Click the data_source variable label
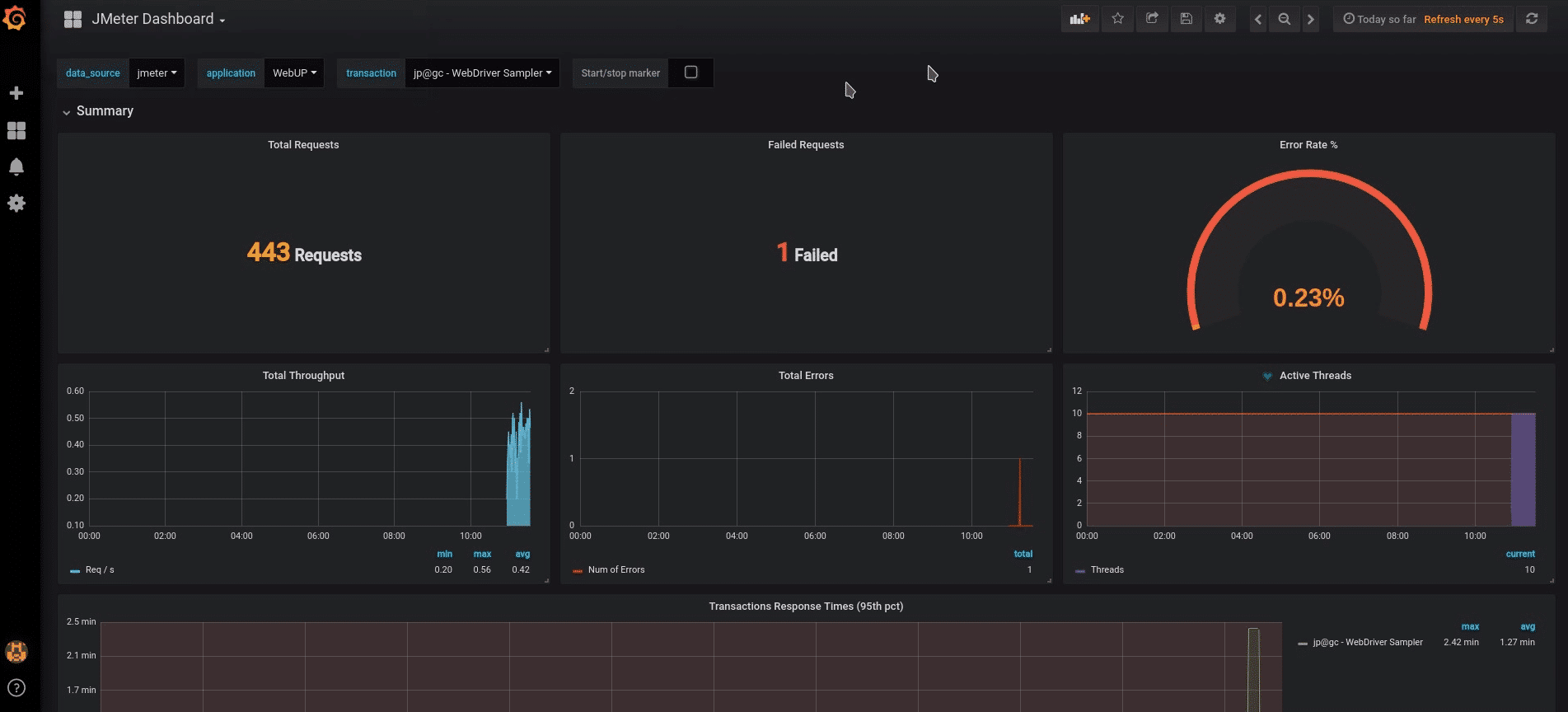The width and height of the screenshot is (1568, 712). click(x=93, y=73)
